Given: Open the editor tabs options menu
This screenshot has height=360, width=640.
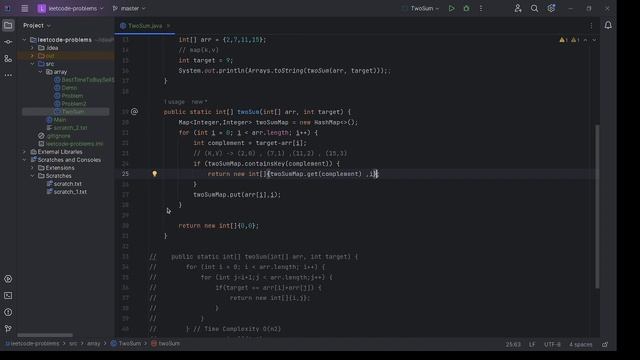Looking at the screenshot, I should pyautogui.click(x=591, y=26).
